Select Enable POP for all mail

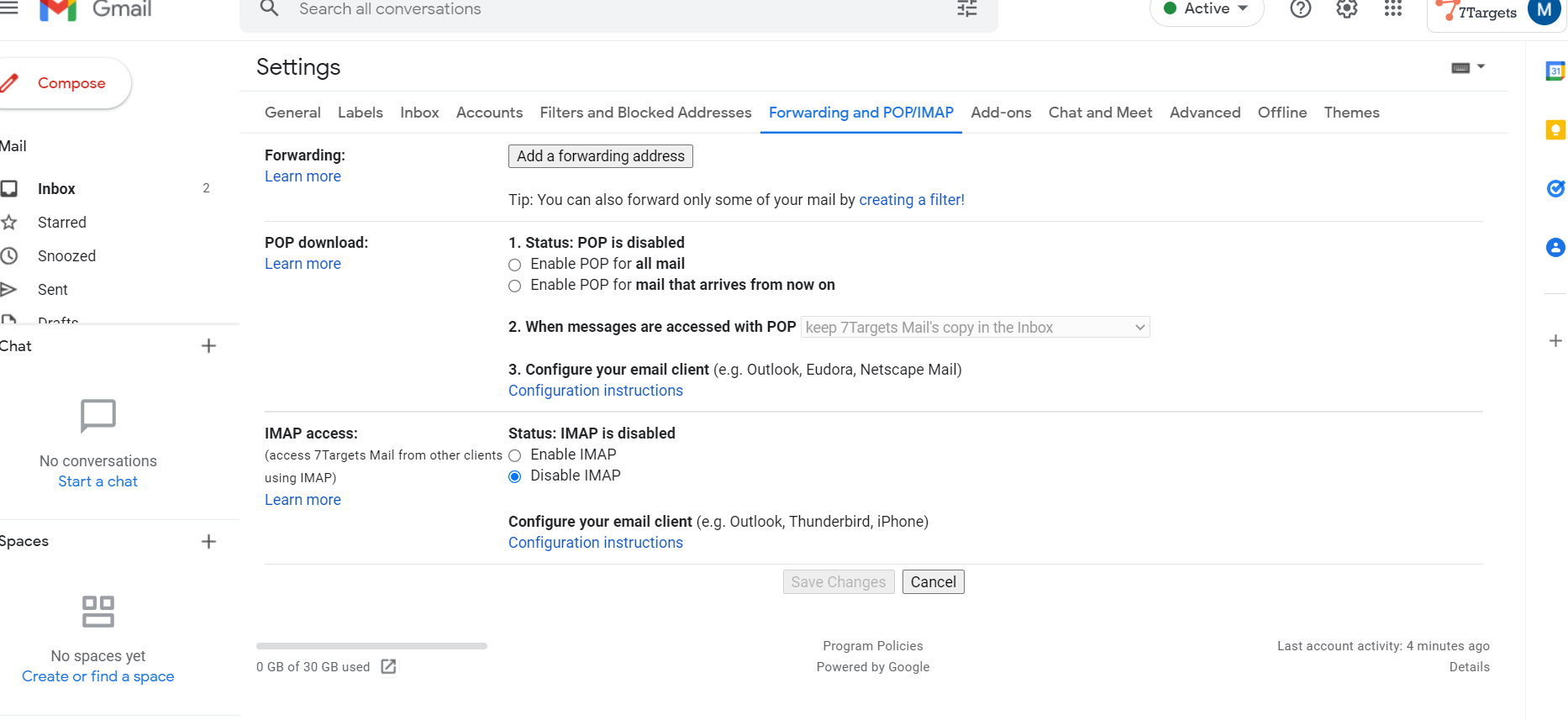[x=515, y=265]
